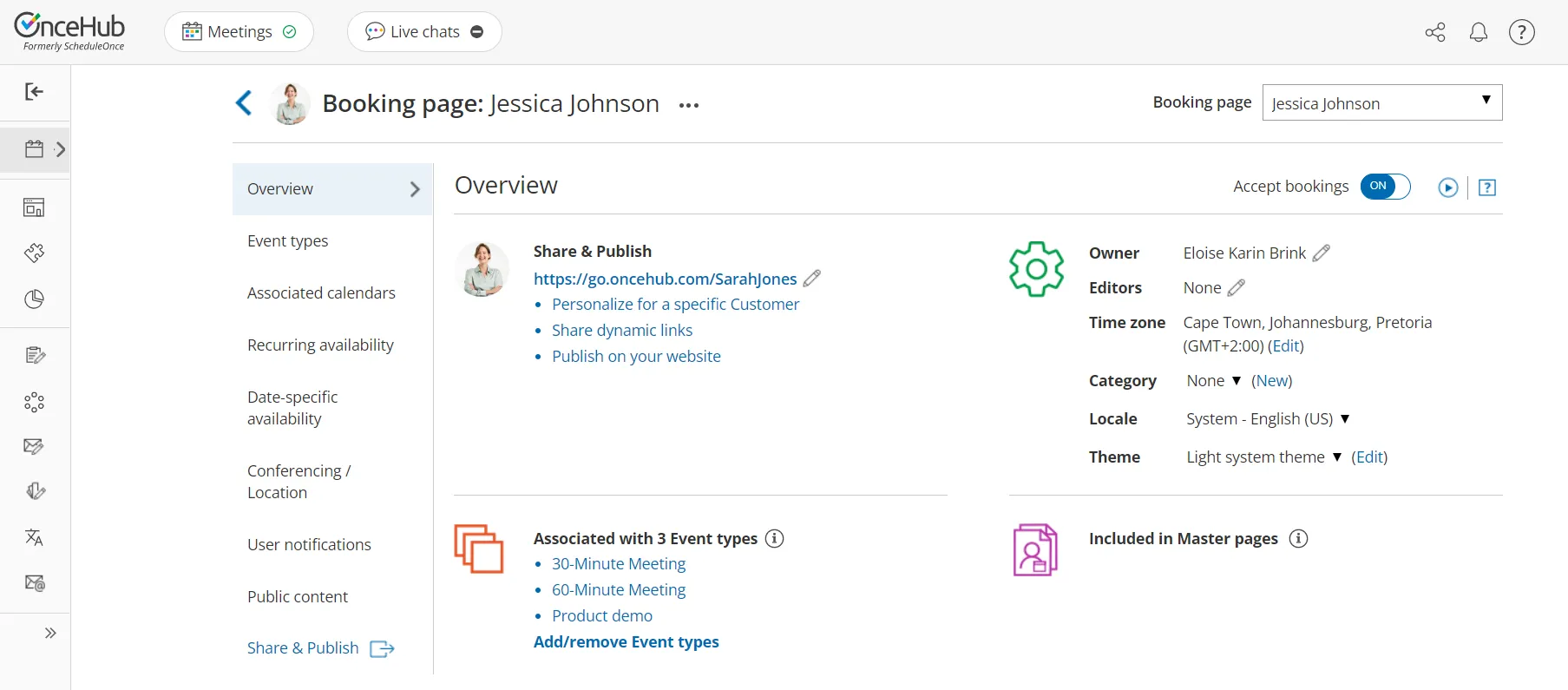
Task: Open the translate languages icon in sidebar
Action: coord(34,537)
